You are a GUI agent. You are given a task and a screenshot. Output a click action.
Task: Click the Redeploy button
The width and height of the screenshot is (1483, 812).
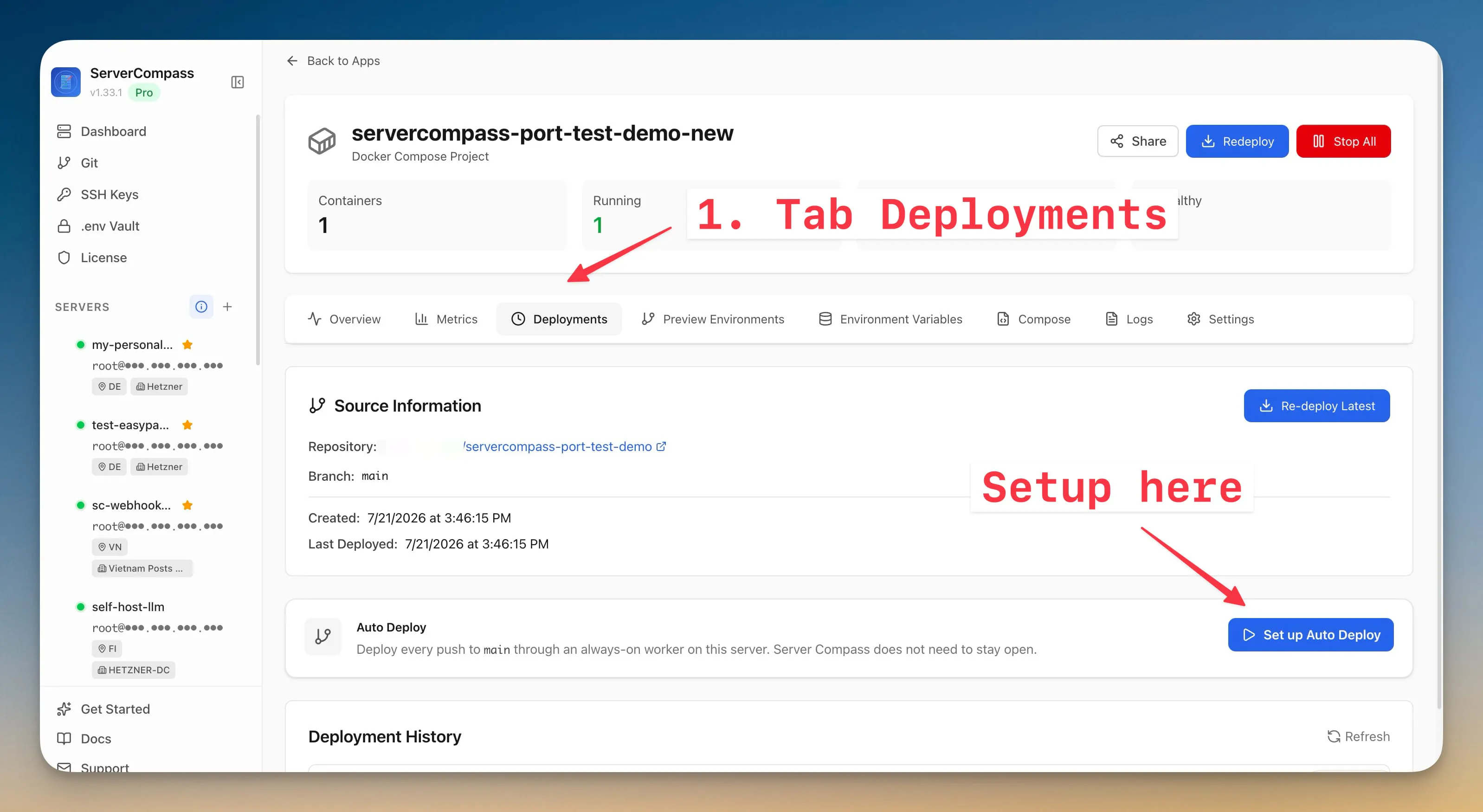click(x=1237, y=141)
